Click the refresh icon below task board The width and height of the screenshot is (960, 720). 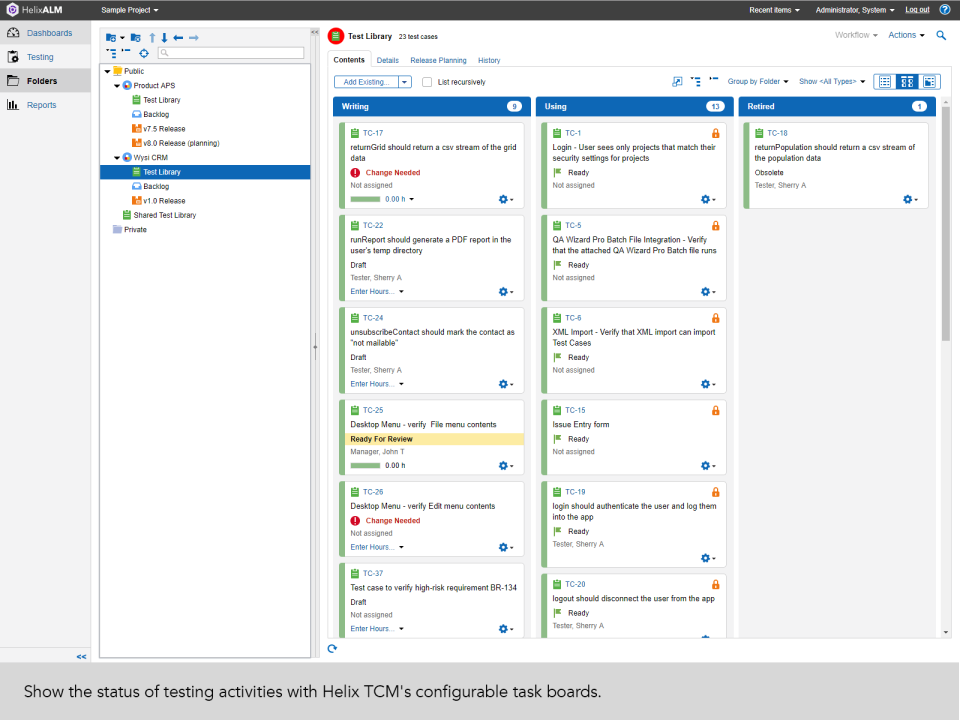pos(332,648)
